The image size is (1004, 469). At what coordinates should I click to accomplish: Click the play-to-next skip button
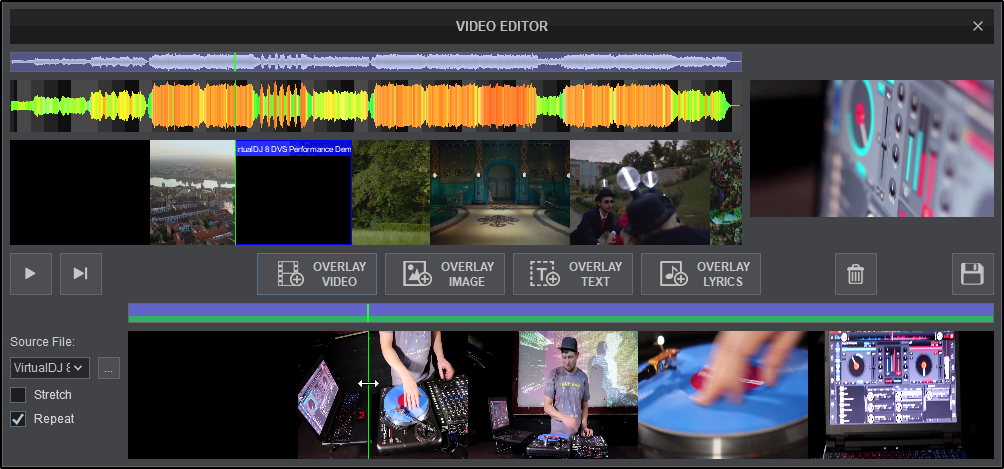tap(80, 274)
